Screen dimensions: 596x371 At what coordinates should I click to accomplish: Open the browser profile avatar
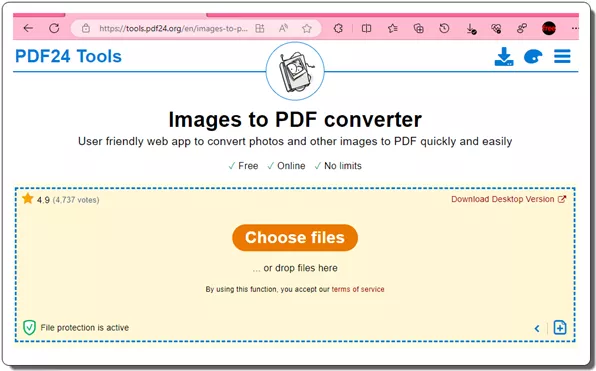click(549, 28)
